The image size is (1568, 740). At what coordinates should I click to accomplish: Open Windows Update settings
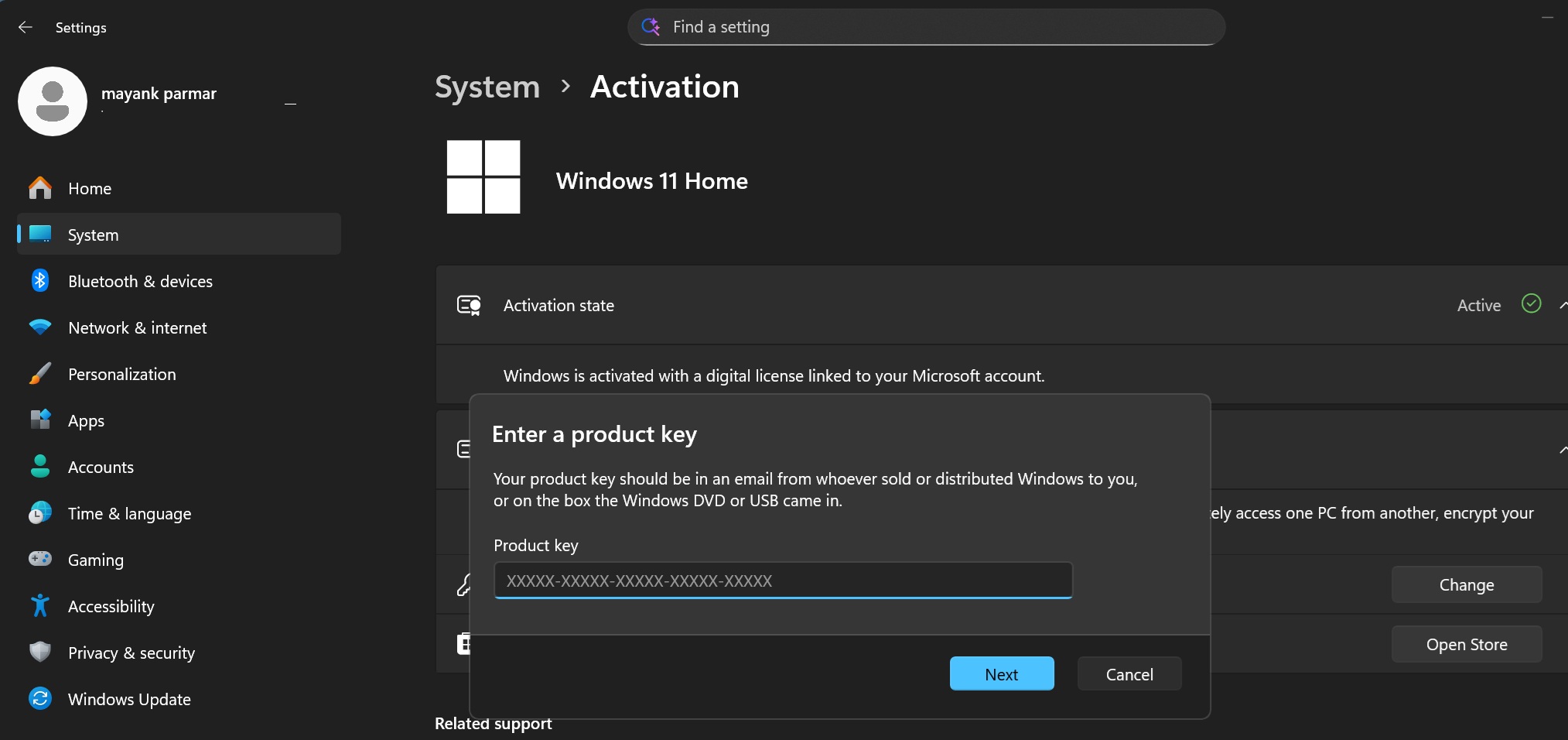click(179, 699)
